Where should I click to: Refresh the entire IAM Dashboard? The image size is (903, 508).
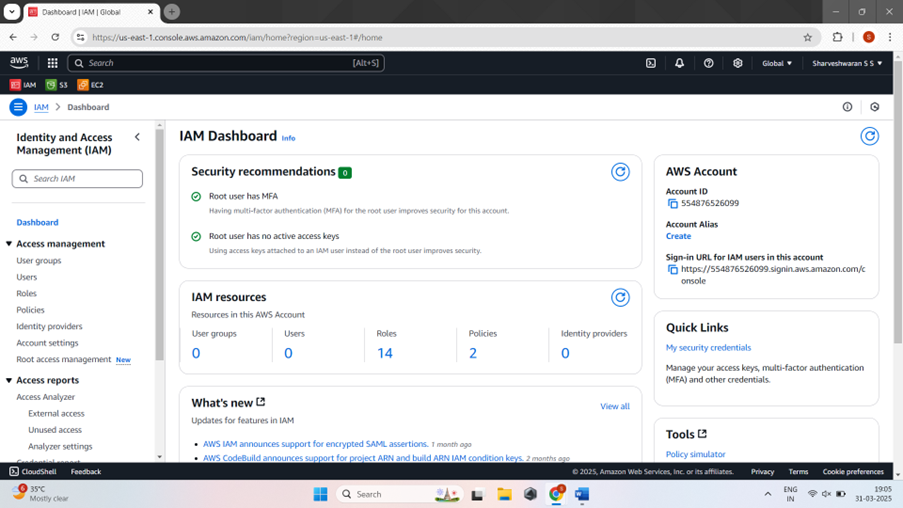point(870,137)
